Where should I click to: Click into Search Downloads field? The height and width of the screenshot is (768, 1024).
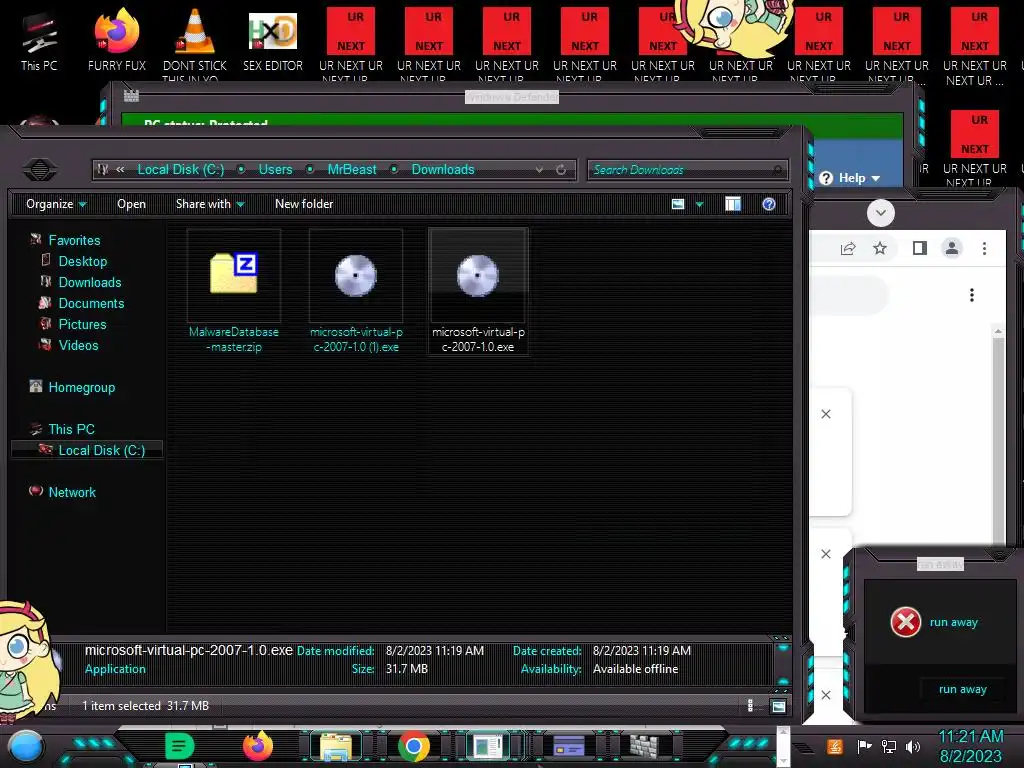click(688, 170)
